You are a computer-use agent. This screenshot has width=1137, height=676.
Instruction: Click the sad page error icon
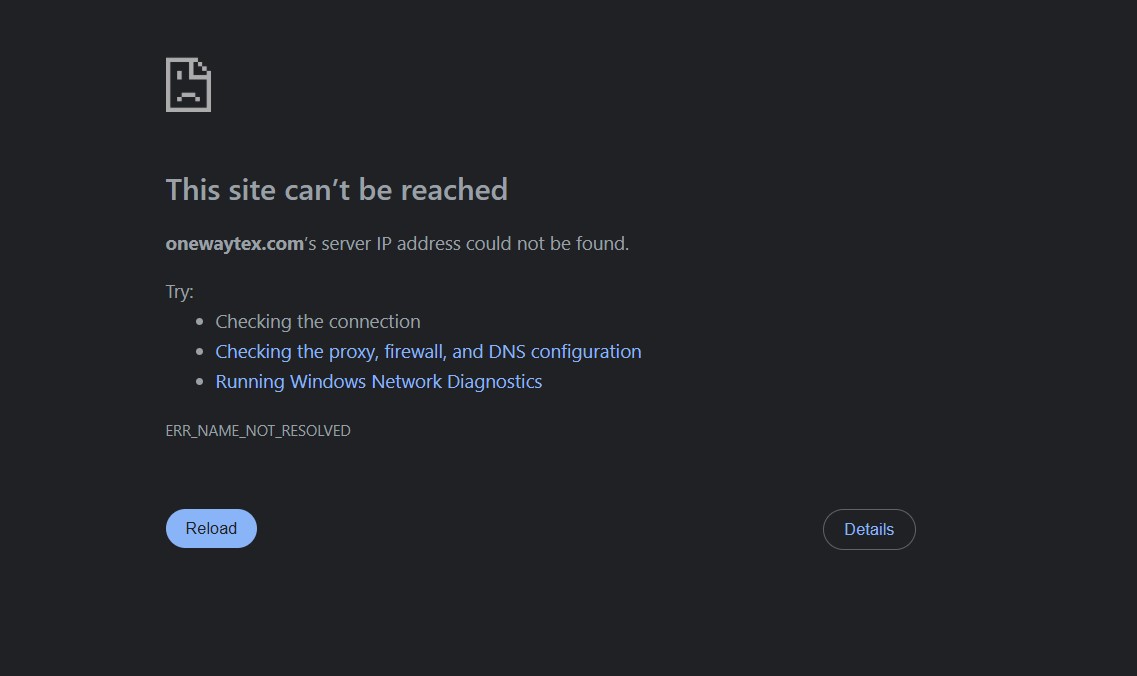(x=189, y=85)
